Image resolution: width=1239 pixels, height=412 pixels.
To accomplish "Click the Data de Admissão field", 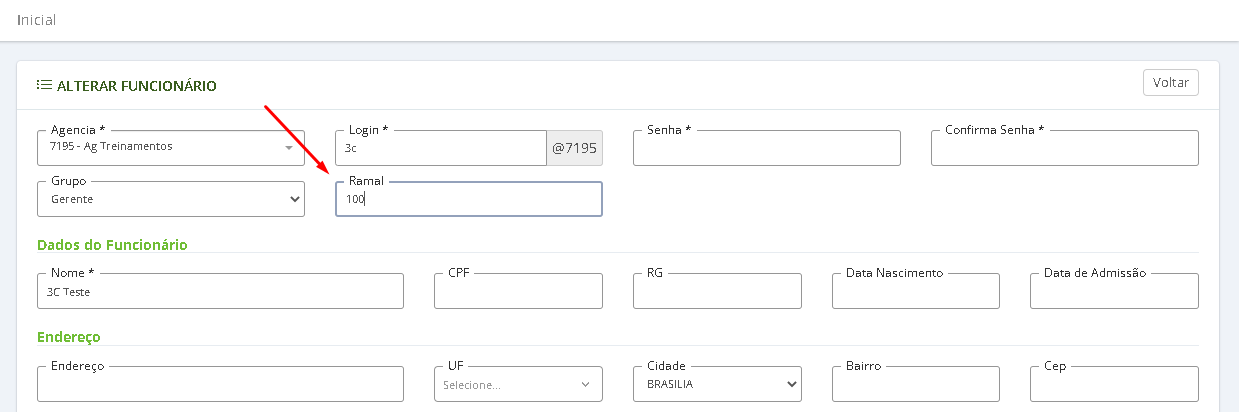I will (x=1114, y=291).
